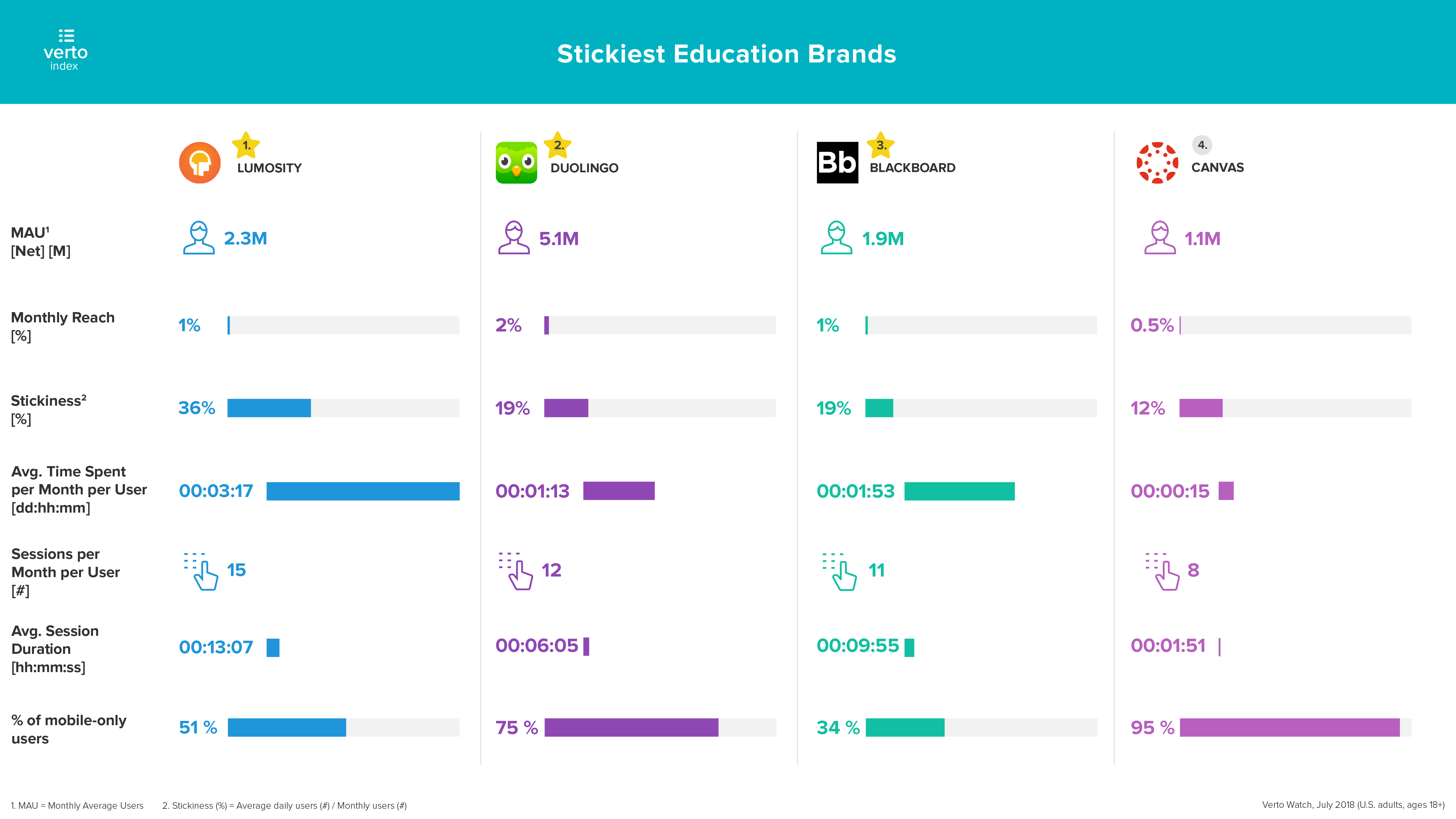Click Canvas's 95% mobile-only users bar
The height and width of the screenshot is (819, 1456).
1289,727
